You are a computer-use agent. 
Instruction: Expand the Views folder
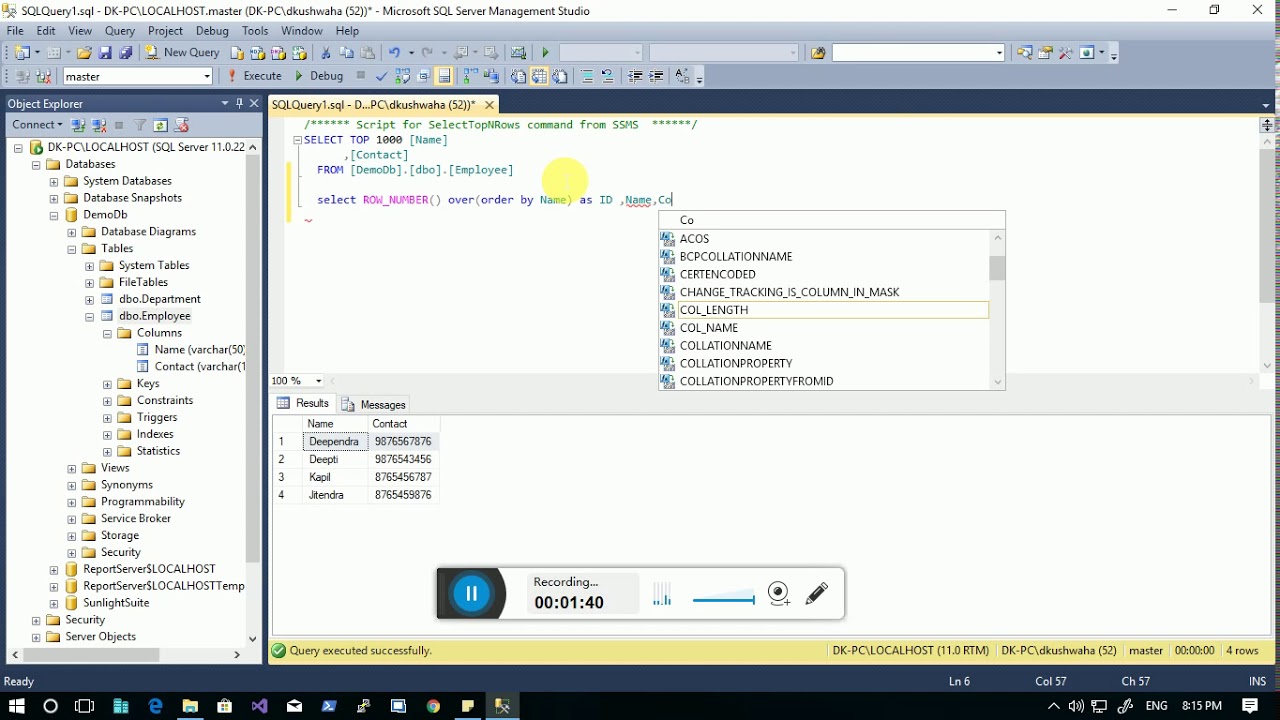[72, 468]
